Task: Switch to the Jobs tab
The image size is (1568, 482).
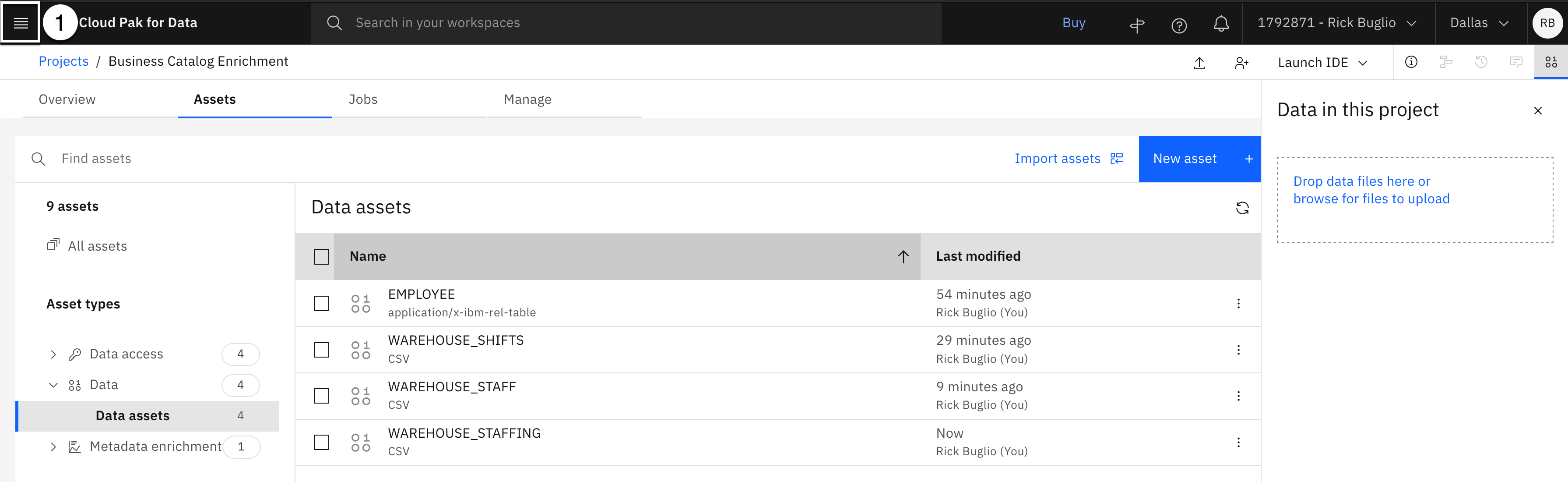Action: [363, 99]
